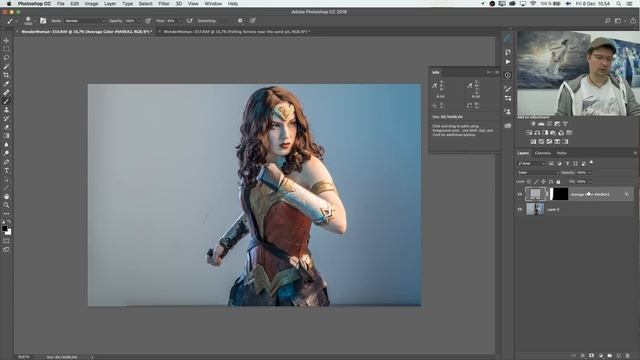640x360 pixels.
Task: Select the Horizontal Type tool
Action: (6, 171)
